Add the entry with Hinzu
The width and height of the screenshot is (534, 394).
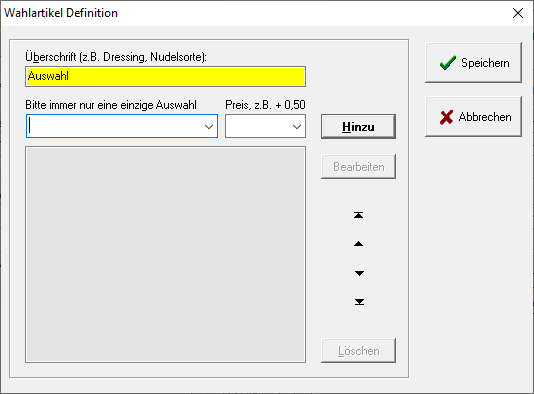pos(358,127)
